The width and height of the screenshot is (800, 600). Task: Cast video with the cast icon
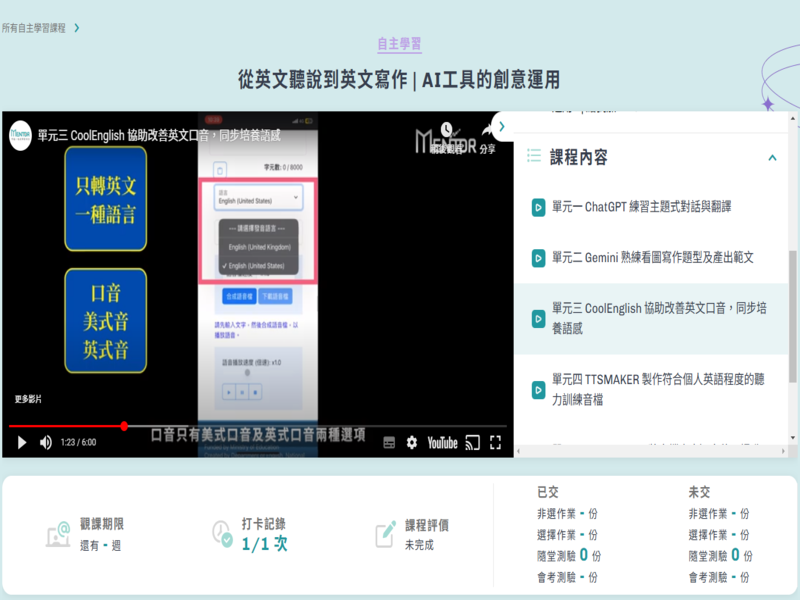coord(473,442)
